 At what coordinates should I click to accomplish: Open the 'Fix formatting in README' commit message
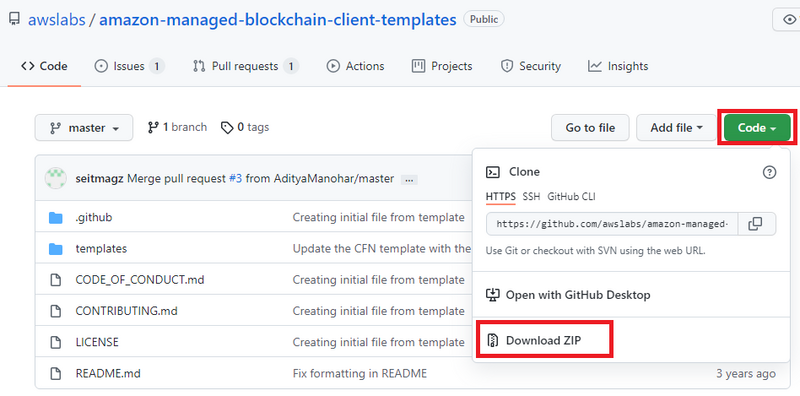coord(360,374)
